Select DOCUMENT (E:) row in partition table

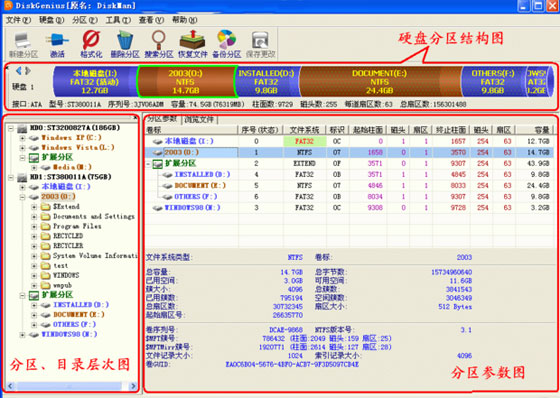click(350, 186)
